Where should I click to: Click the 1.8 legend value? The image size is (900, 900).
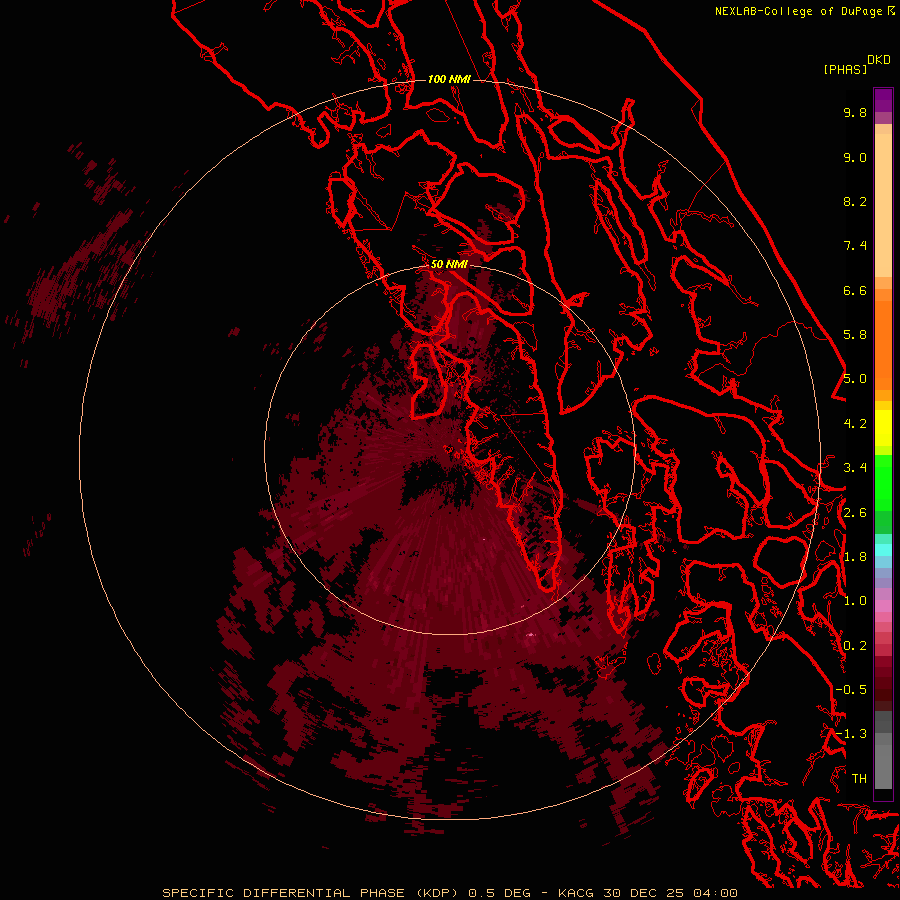click(x=855, y=557)
